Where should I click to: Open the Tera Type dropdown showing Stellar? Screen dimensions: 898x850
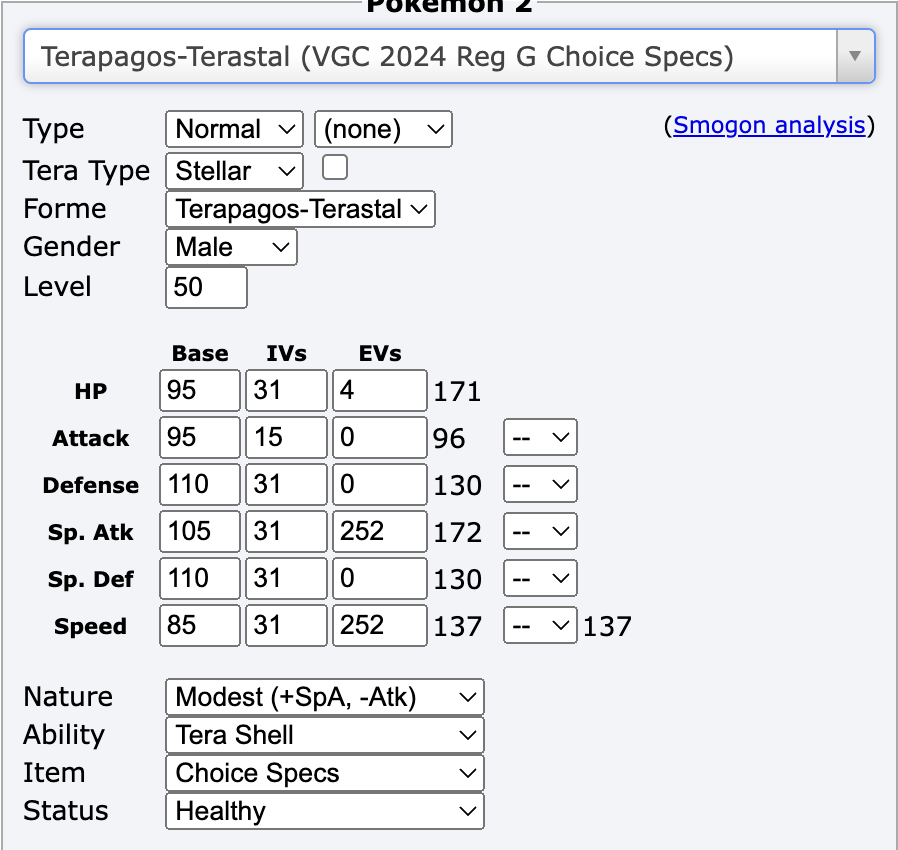click(x=234, y=171)
